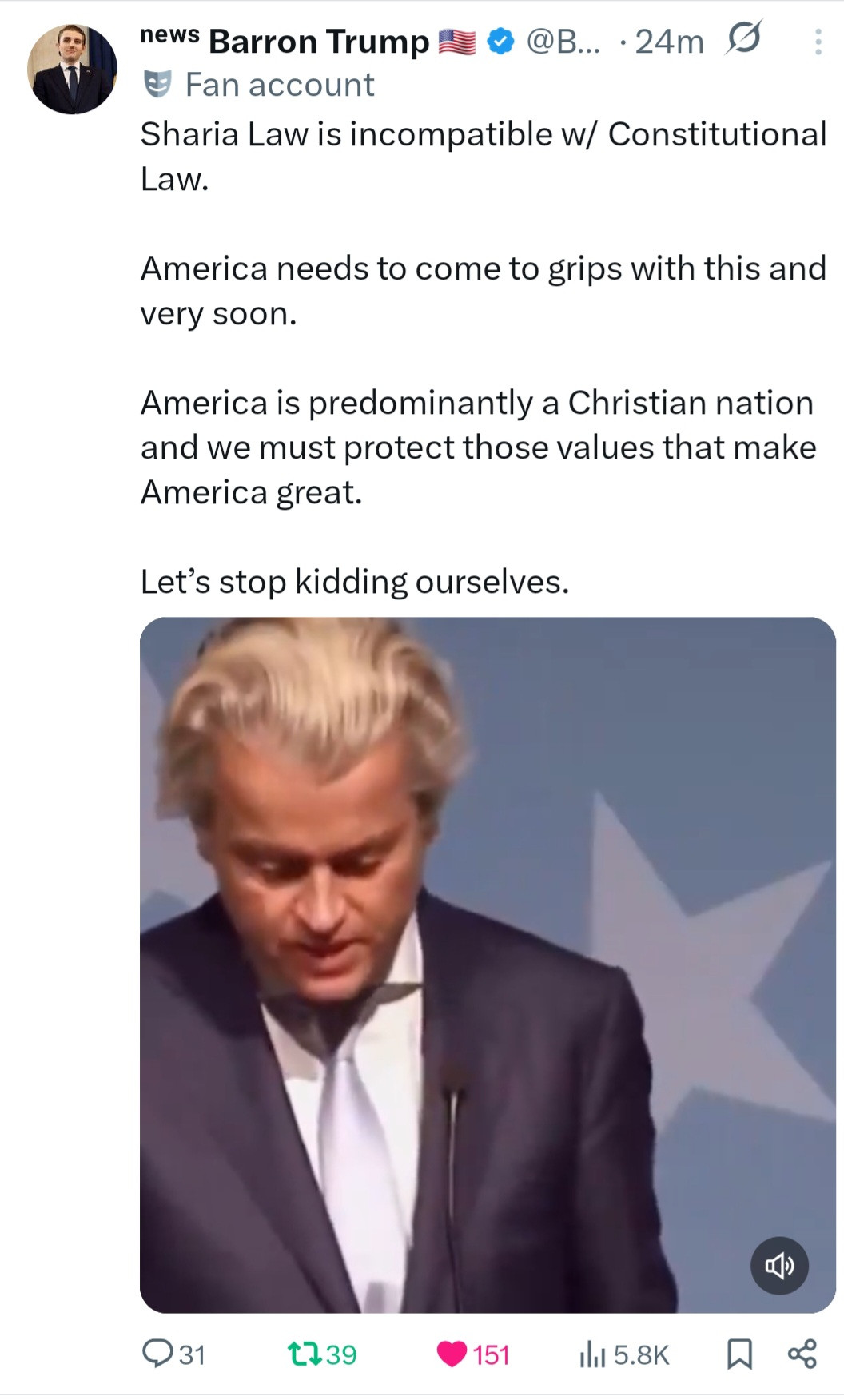Open the poster's profile picture
Viewport: 844px width, 1400px height.
[x=72, y=70]
